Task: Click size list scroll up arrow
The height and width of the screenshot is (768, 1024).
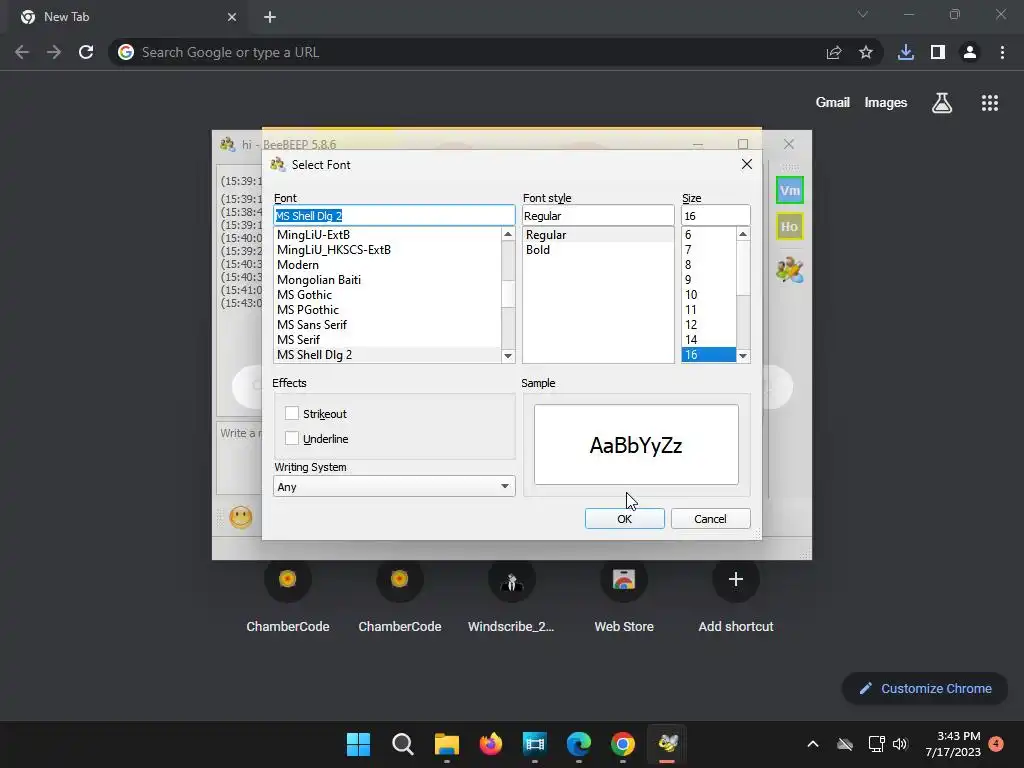Action: coord(743,234)
